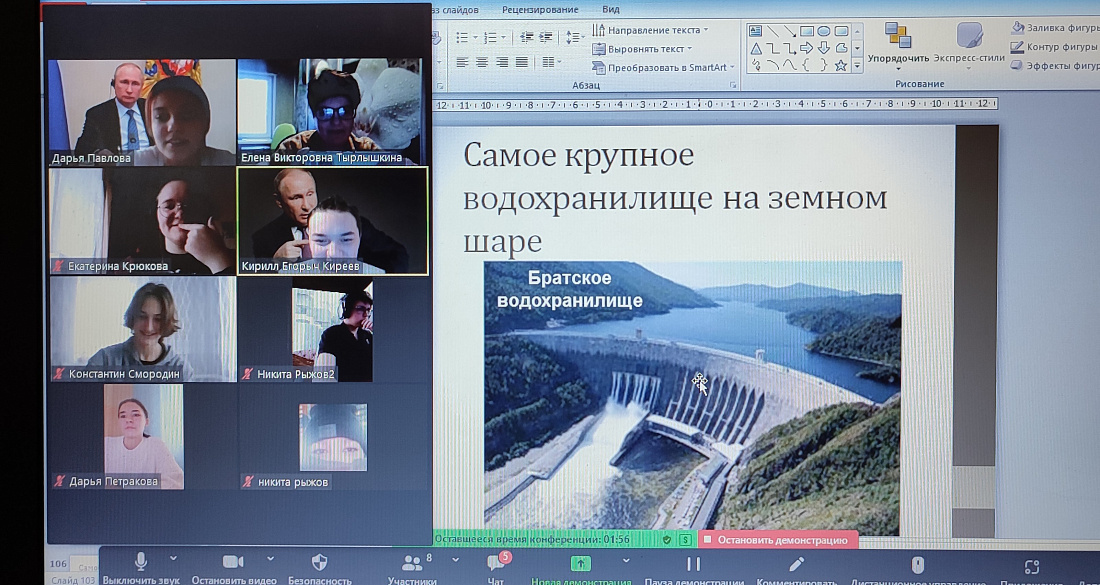1100x585 pixels.
Task: Pick the star shape in shapes gallery
Action: click(840, 66)
